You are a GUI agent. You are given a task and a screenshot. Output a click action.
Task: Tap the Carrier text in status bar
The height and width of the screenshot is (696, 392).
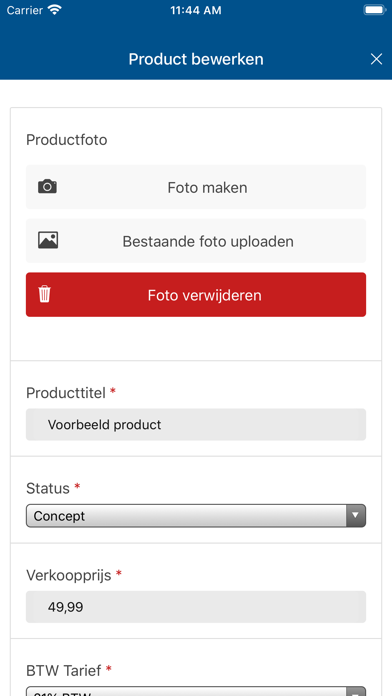pyautogui.click(x=25, y=10)
